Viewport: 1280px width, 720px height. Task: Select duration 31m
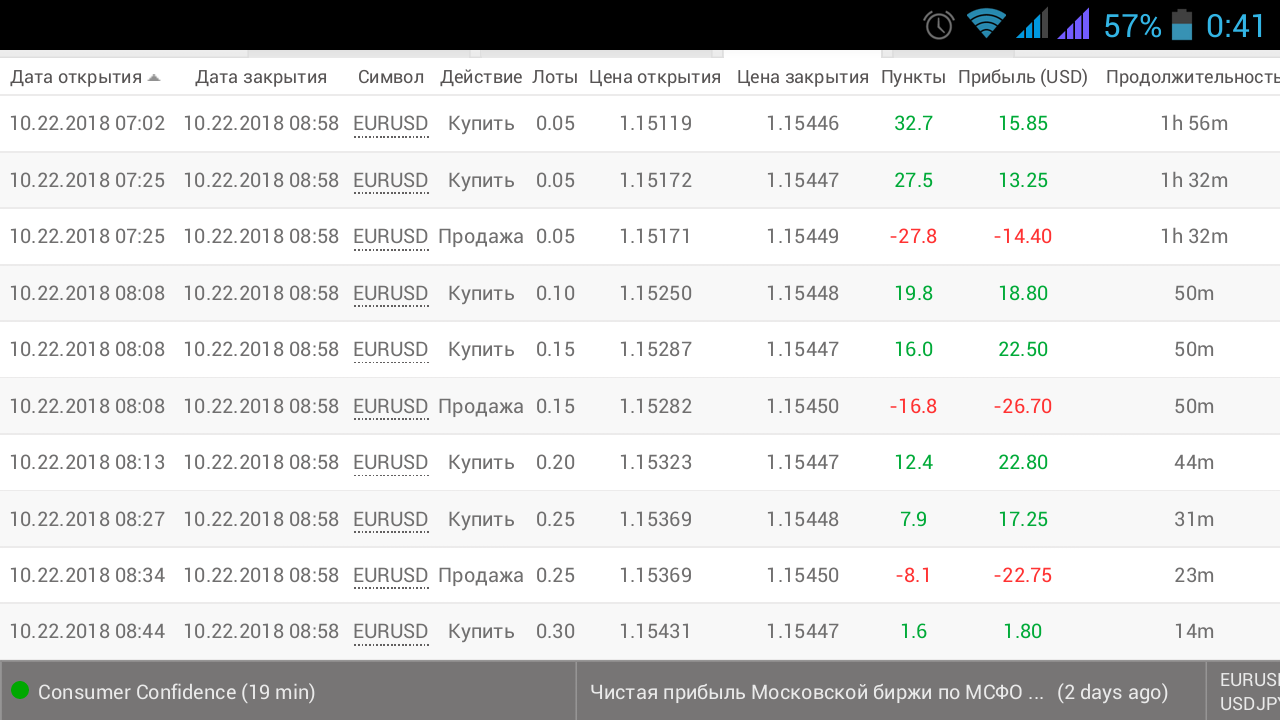[1194, 520]
